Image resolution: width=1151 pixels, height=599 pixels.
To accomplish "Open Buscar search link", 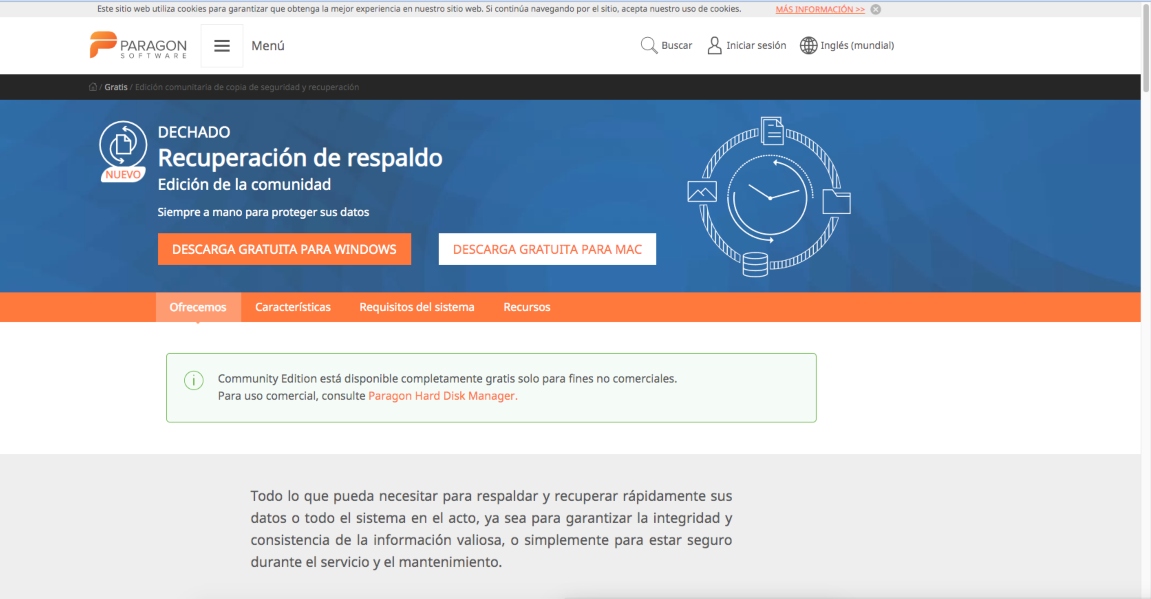I will [676, 46].
